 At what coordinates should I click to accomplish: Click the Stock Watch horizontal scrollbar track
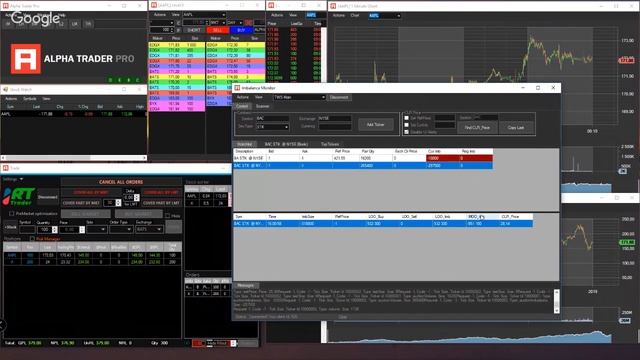(73, 158)
